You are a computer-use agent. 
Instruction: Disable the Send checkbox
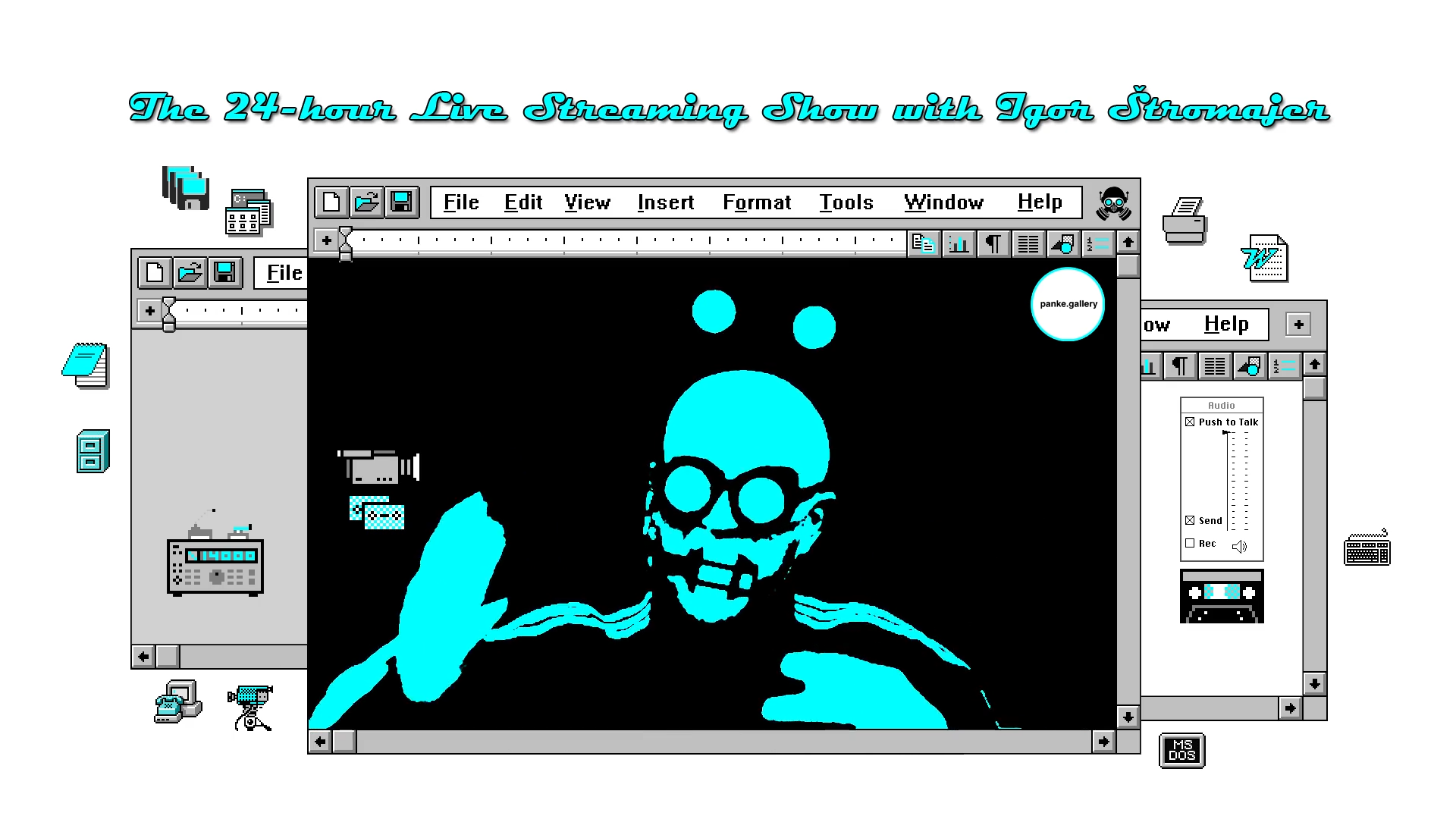tap(1190, 520)
